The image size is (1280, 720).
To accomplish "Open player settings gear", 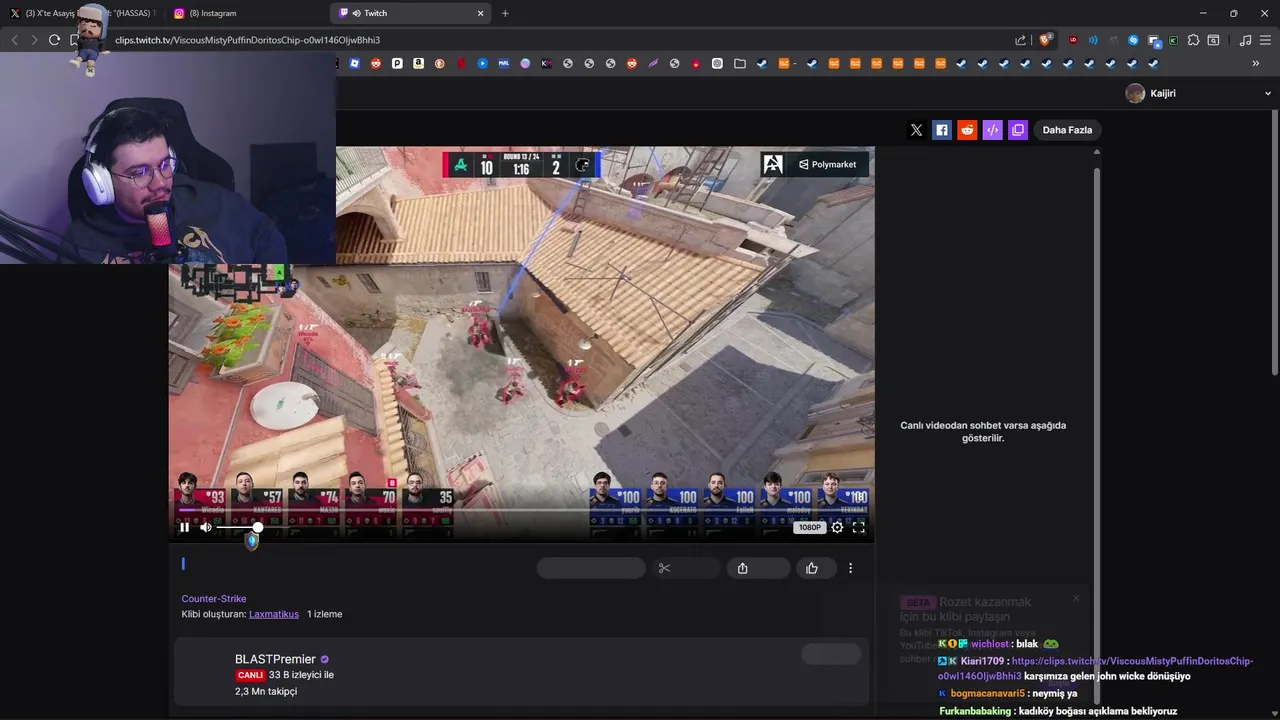I will pyautogui.click(x=837, y=527).
